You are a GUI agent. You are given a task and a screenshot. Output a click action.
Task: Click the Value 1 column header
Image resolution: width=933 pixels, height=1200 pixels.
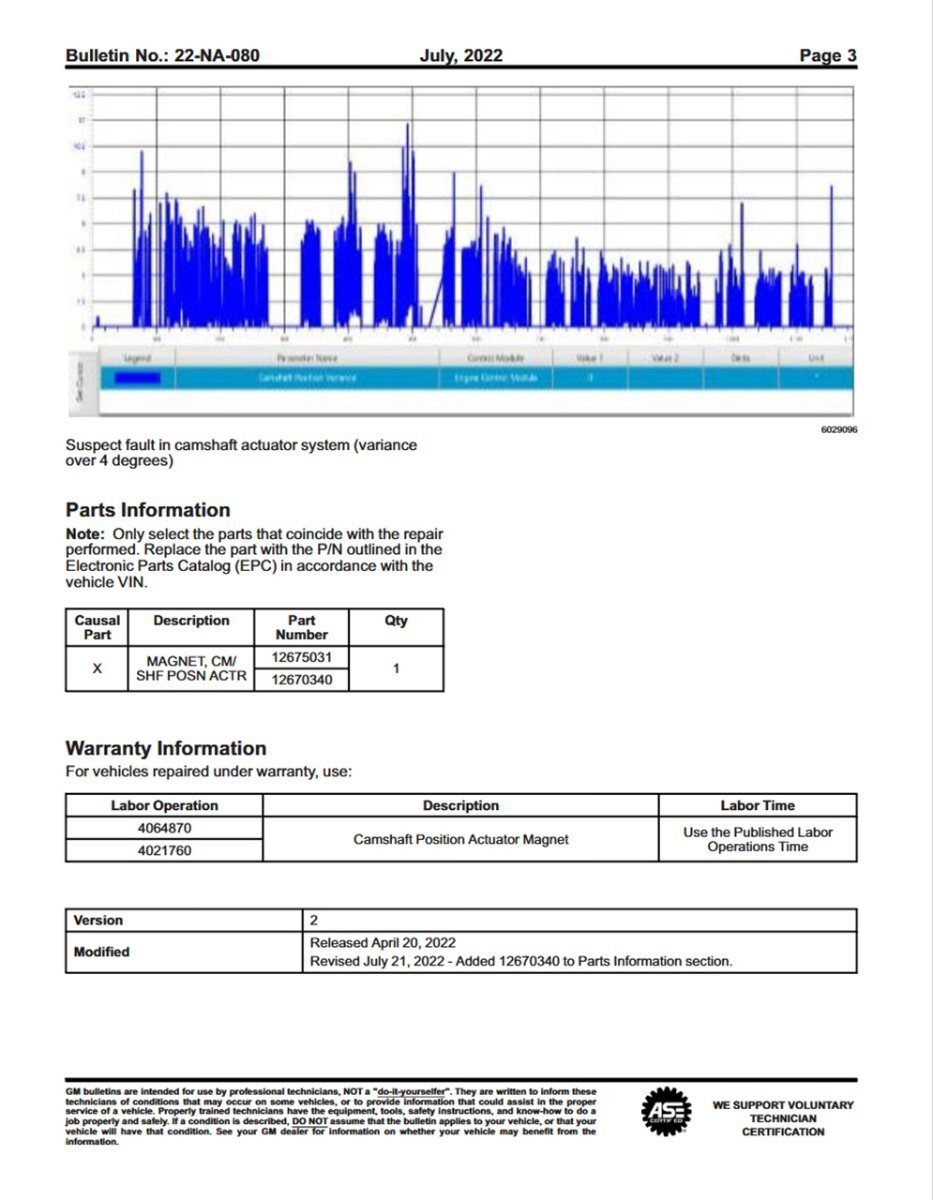pyautogui.click(x=590, y=357)
